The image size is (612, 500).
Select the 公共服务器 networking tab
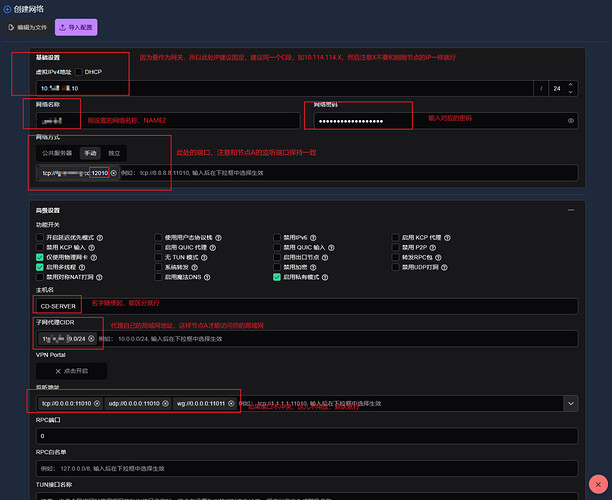tap(57, 153)
